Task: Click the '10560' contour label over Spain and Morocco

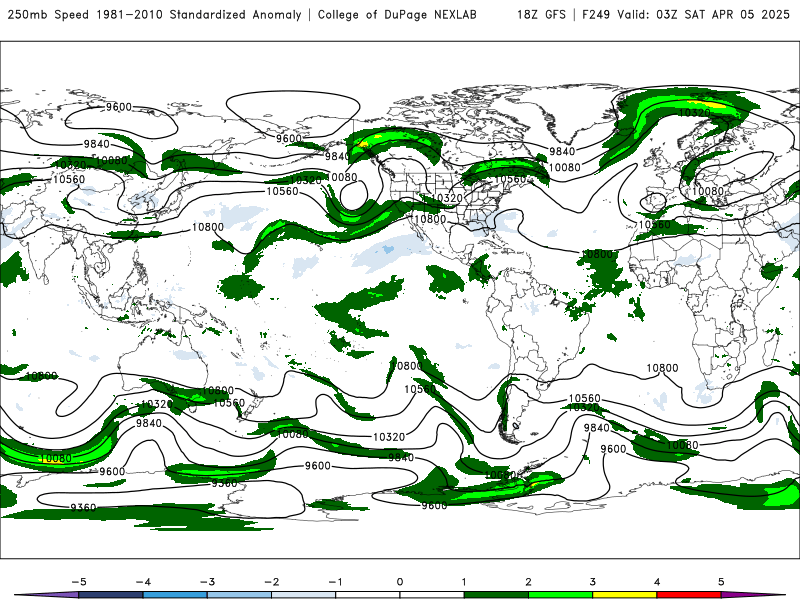Action: (x=655, y=224)
